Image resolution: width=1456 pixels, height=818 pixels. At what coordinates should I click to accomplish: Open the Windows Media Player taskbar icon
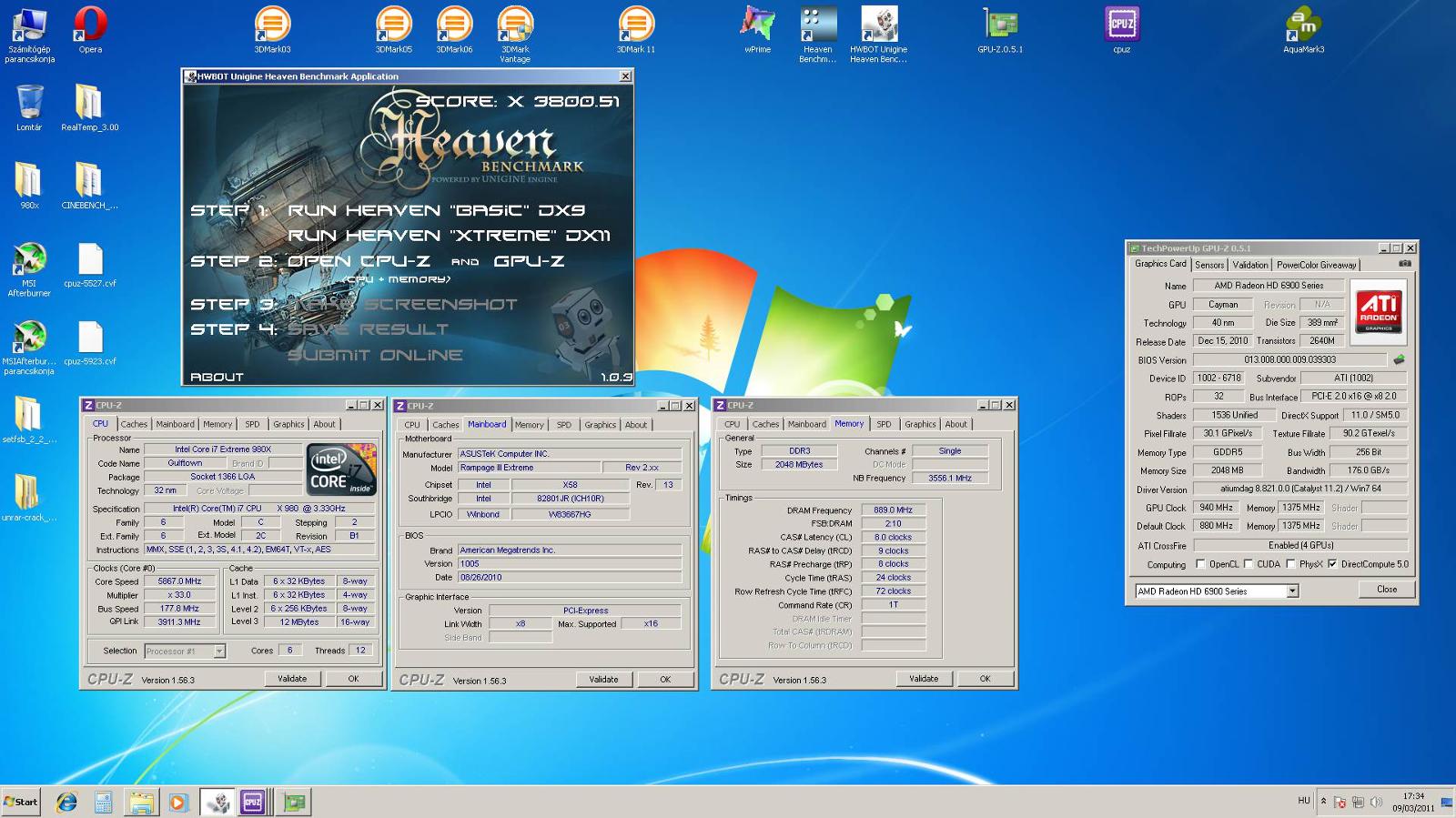(178, 802)
